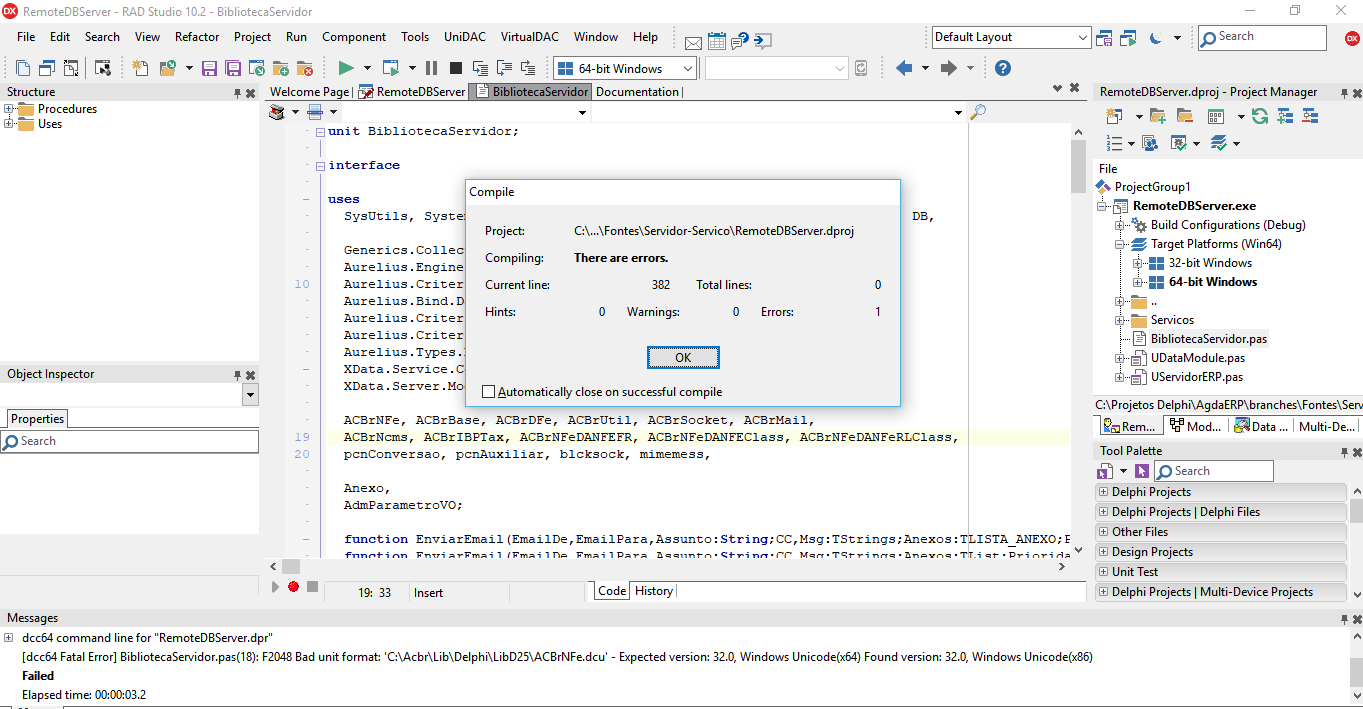Expand the Uses node in Structure
This screenshot has height=709, width=1363.
(9, 124)
